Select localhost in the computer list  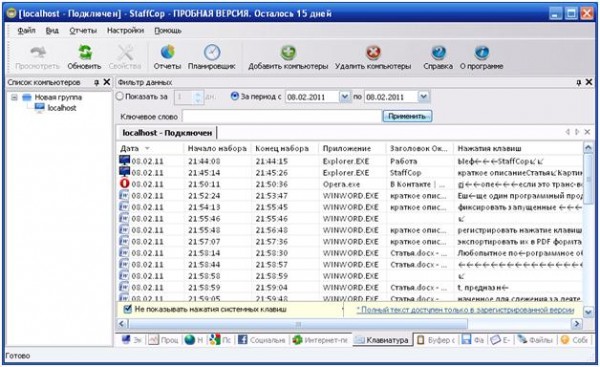tap(62, 108)
